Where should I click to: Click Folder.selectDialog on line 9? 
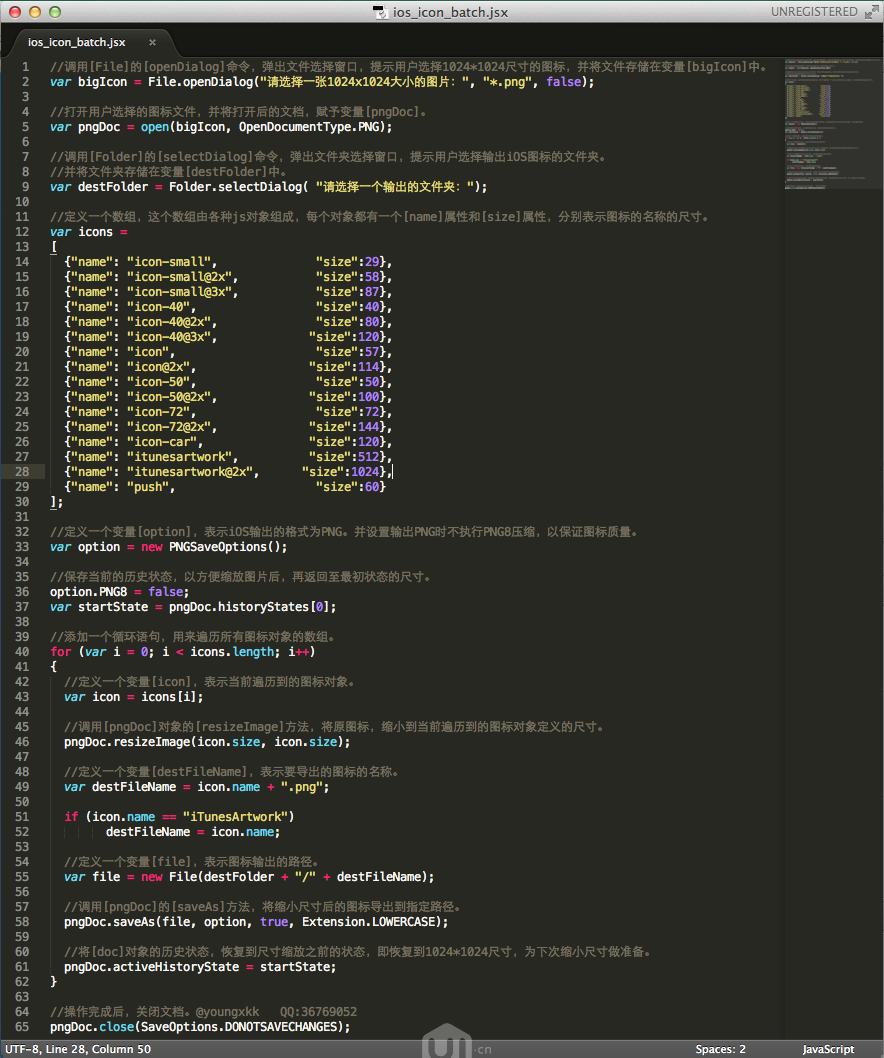click(236, 187)
